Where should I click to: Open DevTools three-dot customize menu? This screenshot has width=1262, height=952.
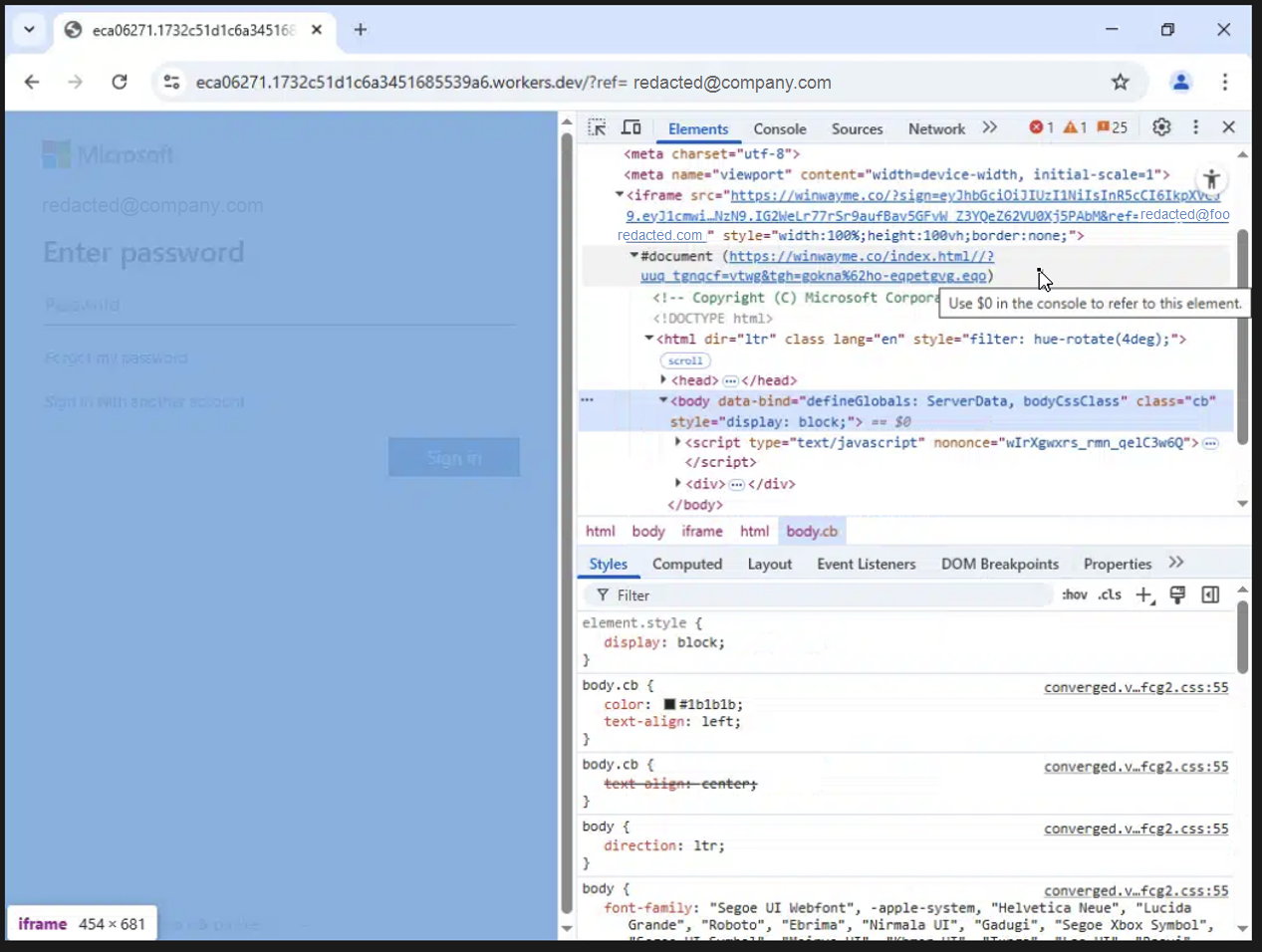[x=1195, y=127]
